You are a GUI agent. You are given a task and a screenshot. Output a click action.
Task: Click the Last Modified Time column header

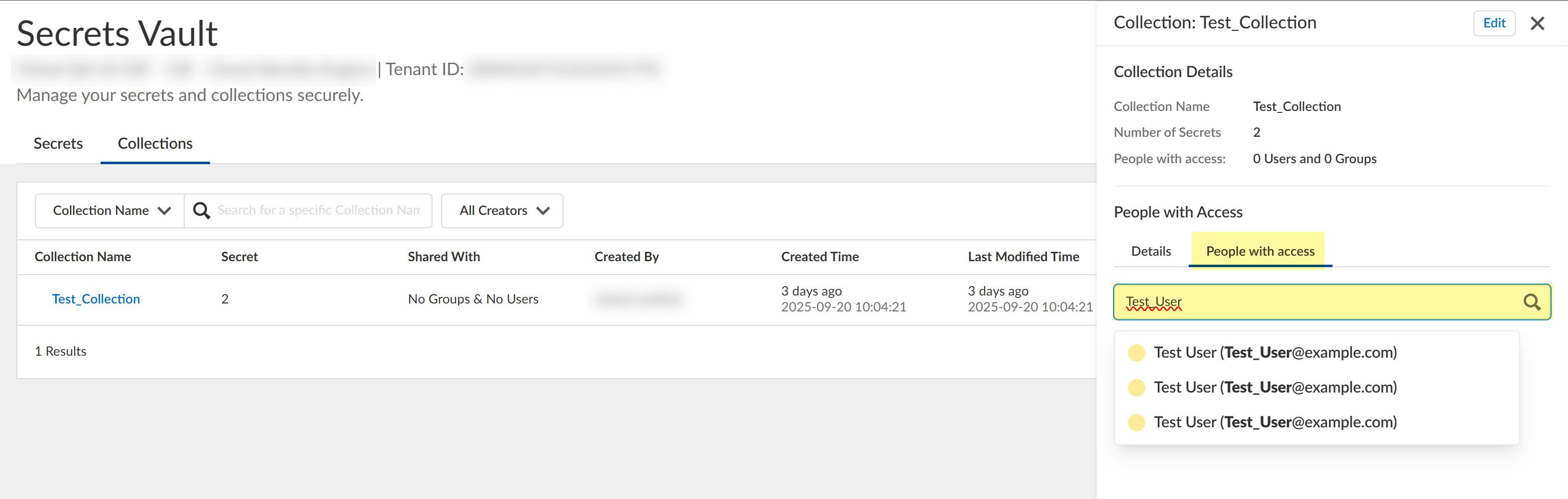tap(1023, 257)
